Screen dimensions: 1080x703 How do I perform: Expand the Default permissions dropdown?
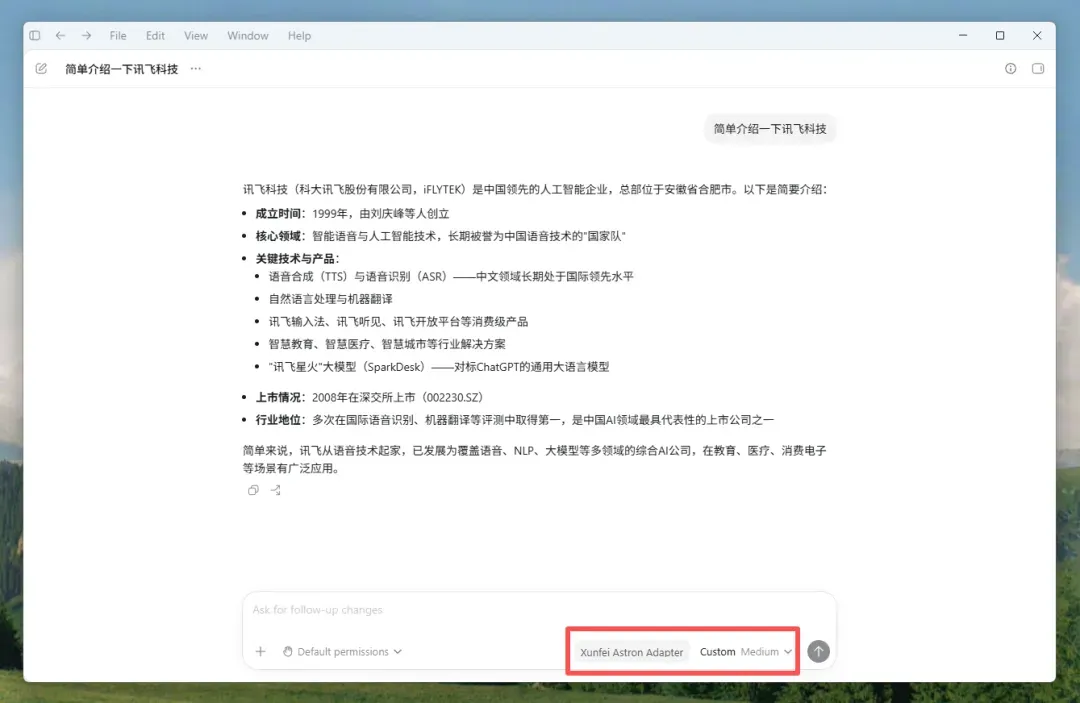click(342, 651)
